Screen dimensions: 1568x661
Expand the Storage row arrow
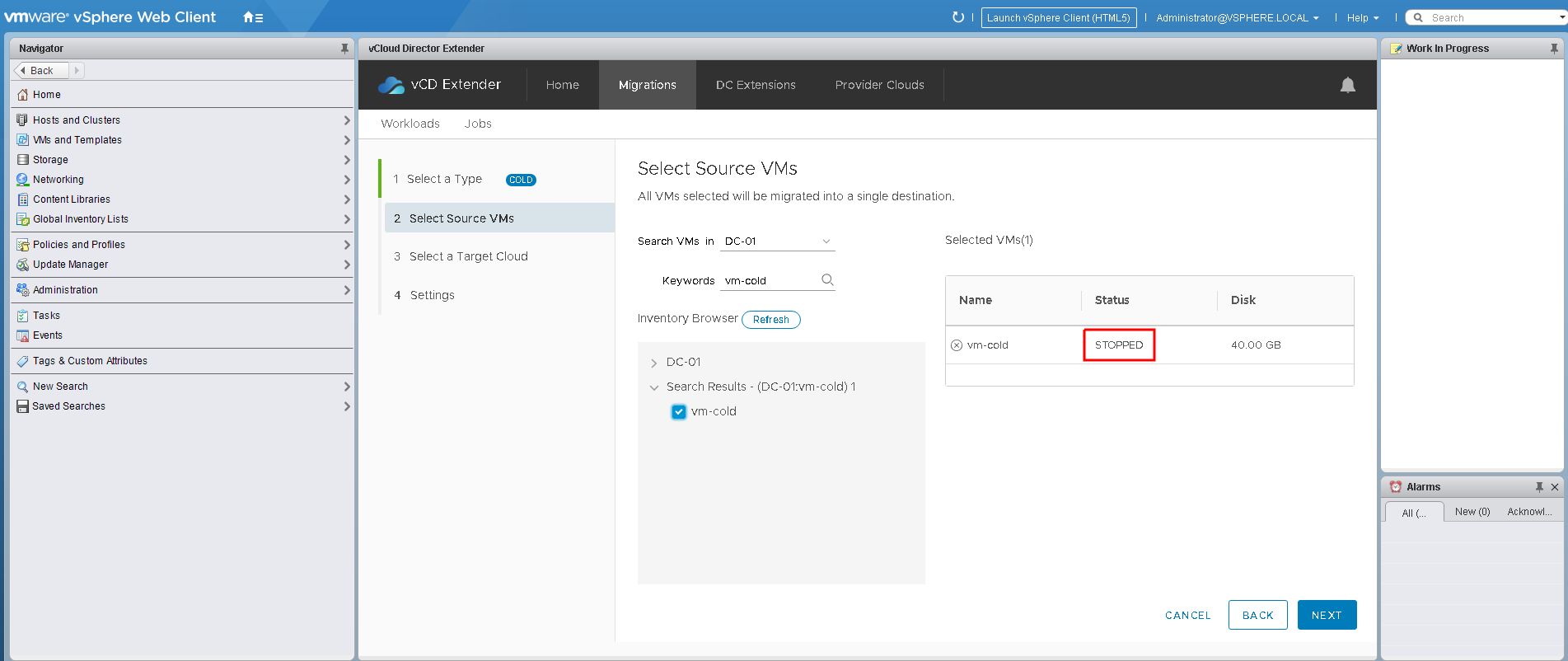click(x=347, y=160)
